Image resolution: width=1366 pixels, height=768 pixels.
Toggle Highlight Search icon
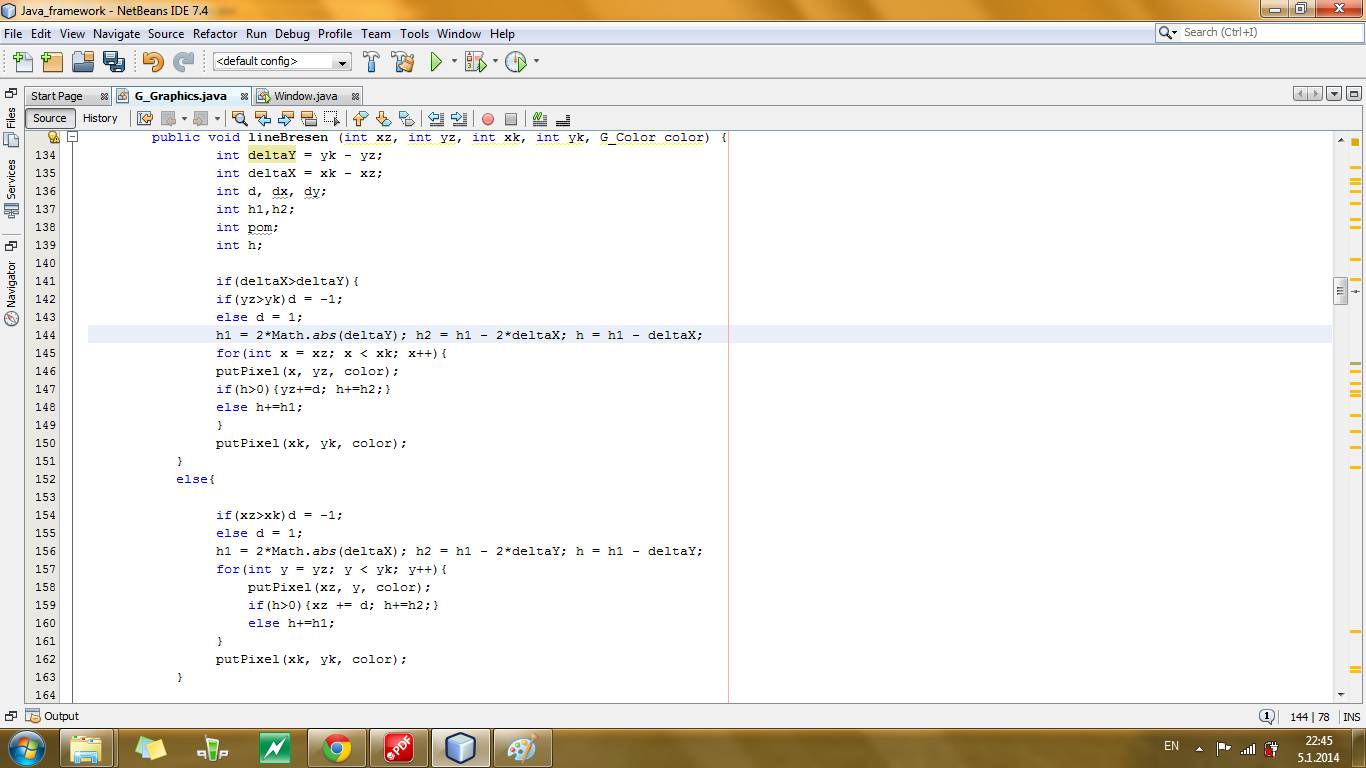[308, 118]
